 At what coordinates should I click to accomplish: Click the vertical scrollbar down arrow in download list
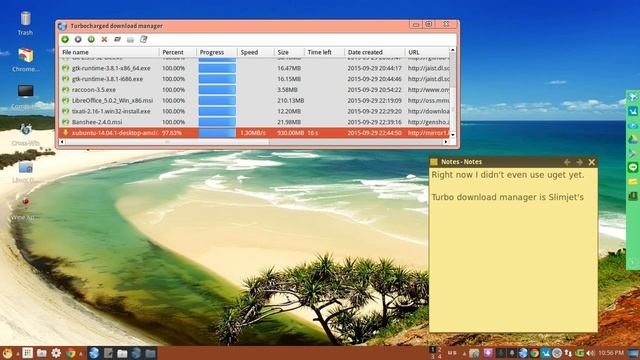(452, 134)
